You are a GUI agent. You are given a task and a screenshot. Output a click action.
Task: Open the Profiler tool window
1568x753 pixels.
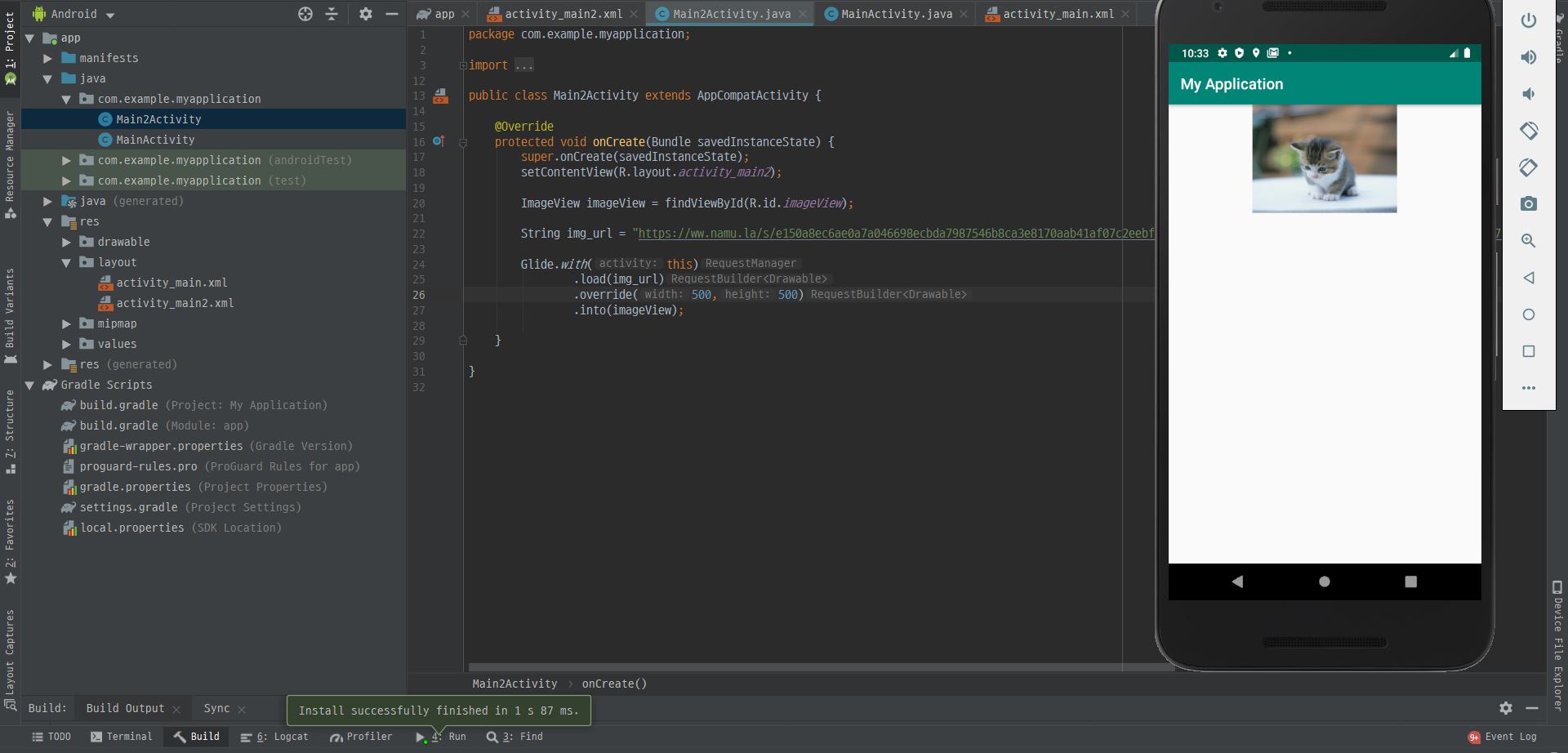tap(361, 737)
